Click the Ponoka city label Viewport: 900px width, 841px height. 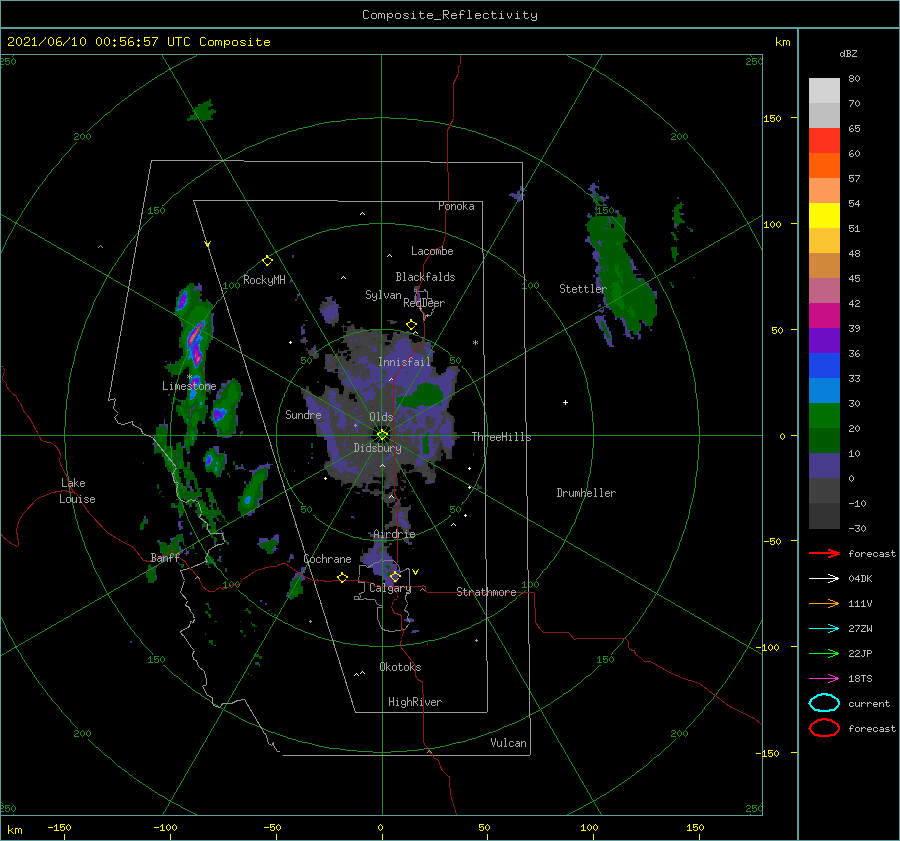pos(456,206)
